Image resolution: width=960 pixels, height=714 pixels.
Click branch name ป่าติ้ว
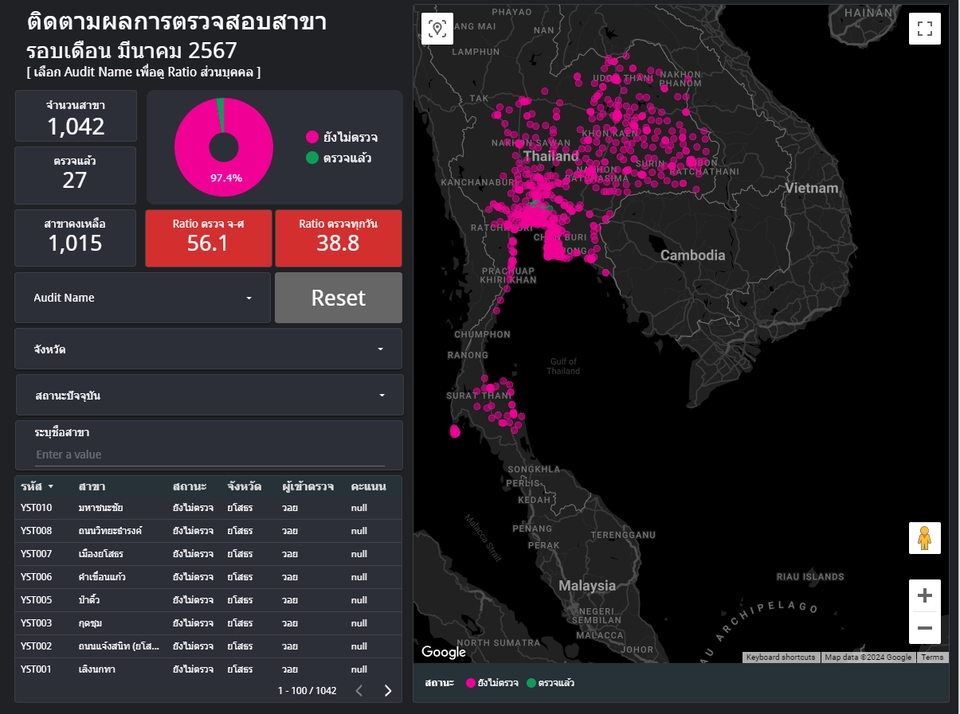click(x=89, y=600)
